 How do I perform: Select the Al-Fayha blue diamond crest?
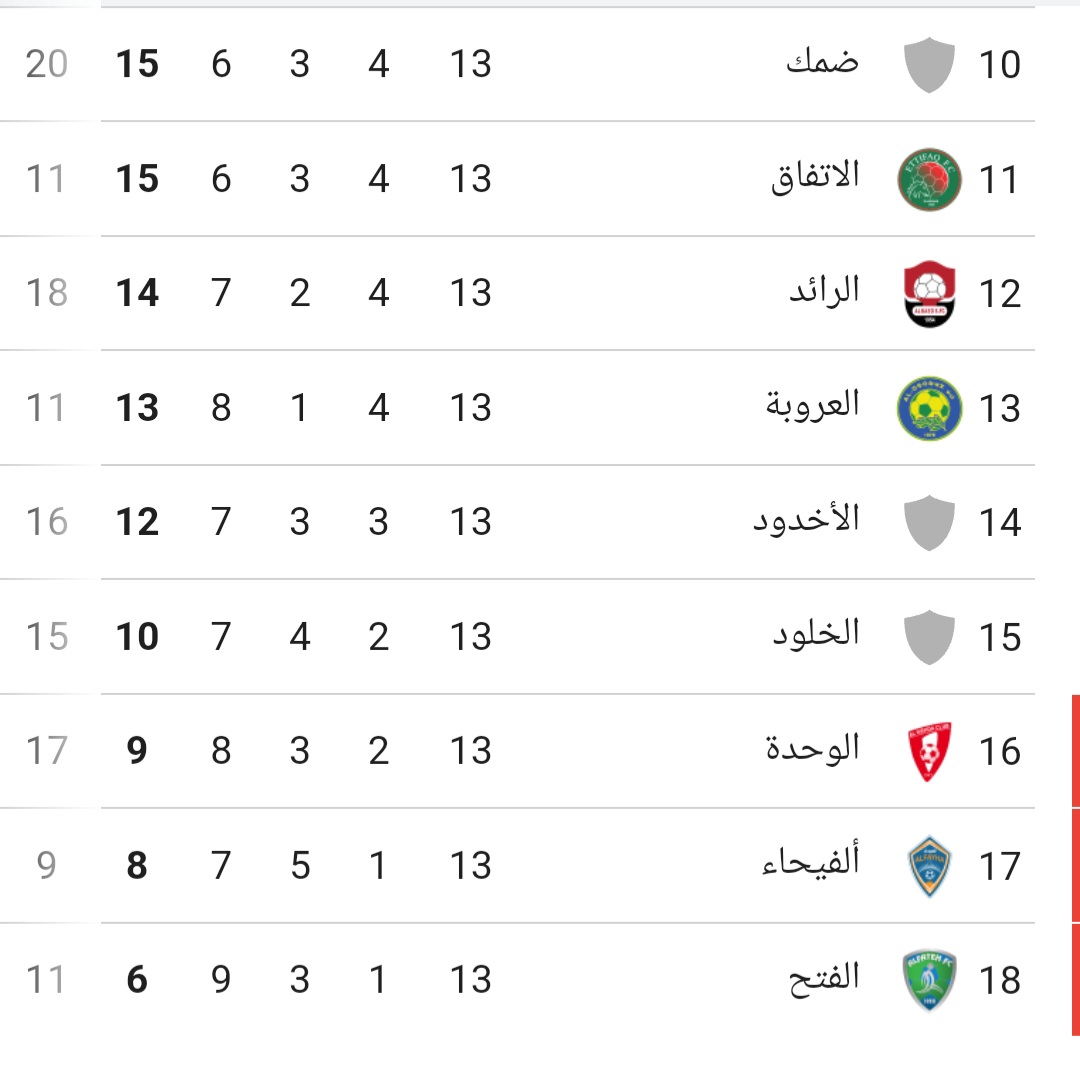(929, 866)
